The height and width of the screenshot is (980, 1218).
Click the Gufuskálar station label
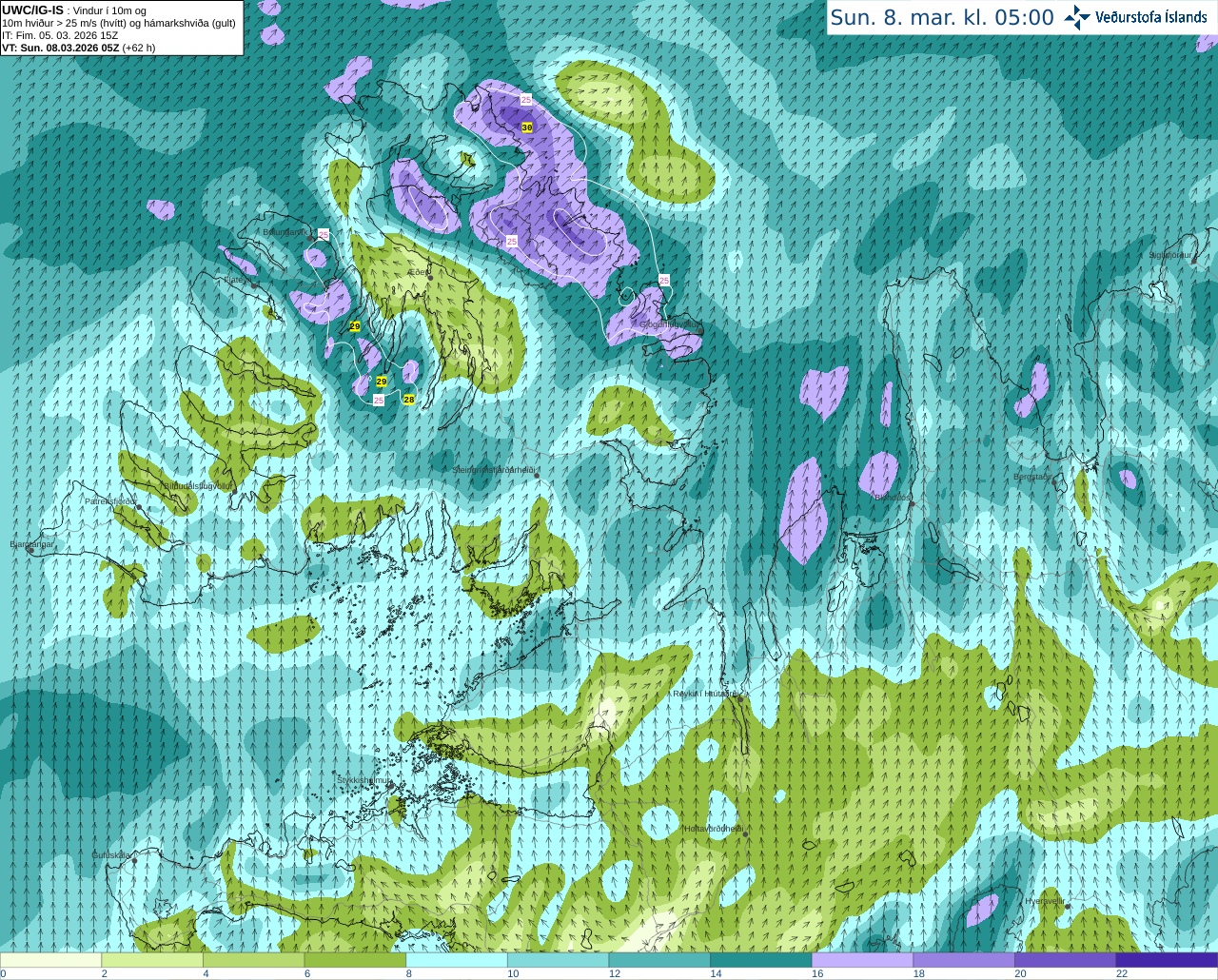click(x=110, y=855)
